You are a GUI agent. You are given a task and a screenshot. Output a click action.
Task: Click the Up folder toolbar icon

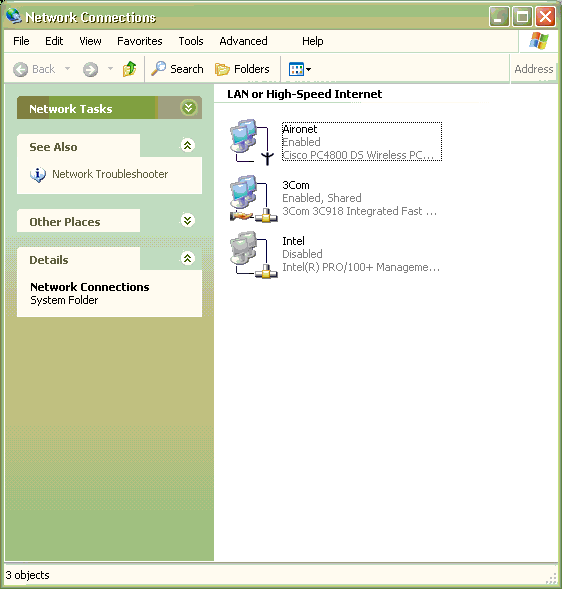point(130,69)
